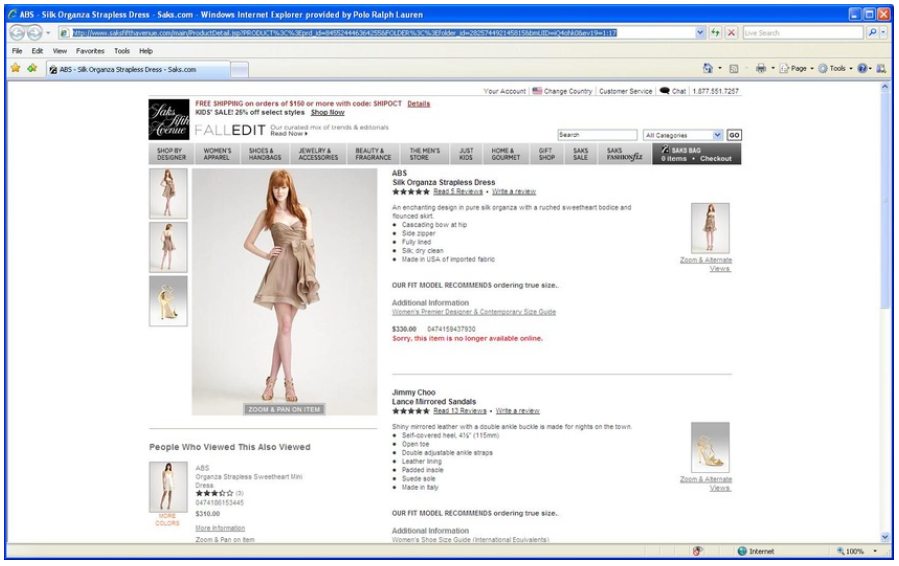Click in the Saks site Search field
The image size is (899, 566).
[597, 135]
